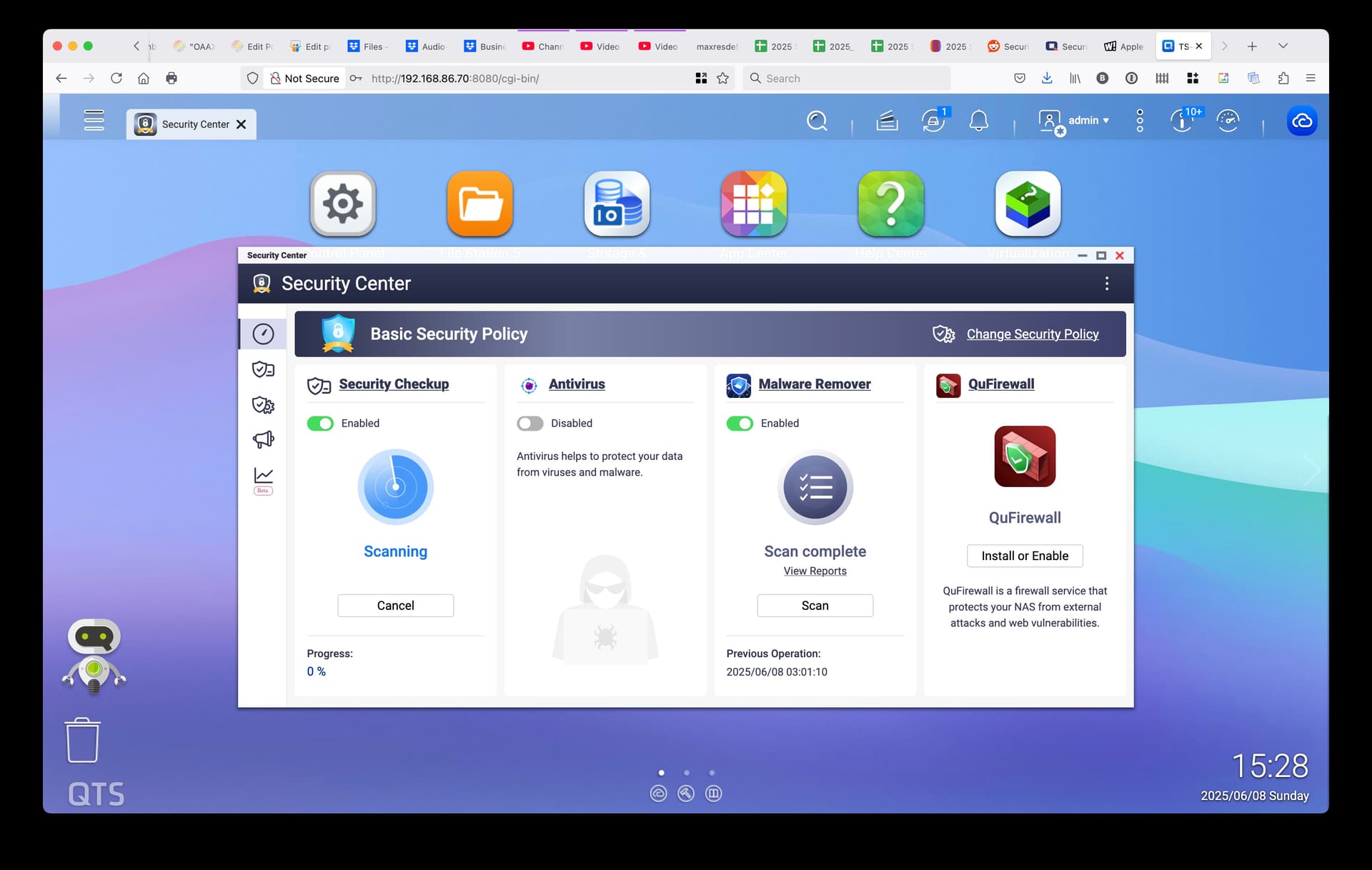Image resolution: width=1372 pixels, height=870 pixels.
Task: Switch to Audio browser tab
Action: coord(426,46)
